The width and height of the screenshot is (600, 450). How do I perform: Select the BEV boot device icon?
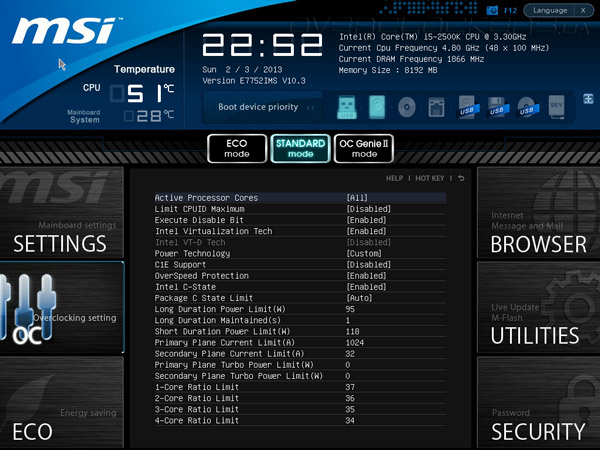click(556, 107)
